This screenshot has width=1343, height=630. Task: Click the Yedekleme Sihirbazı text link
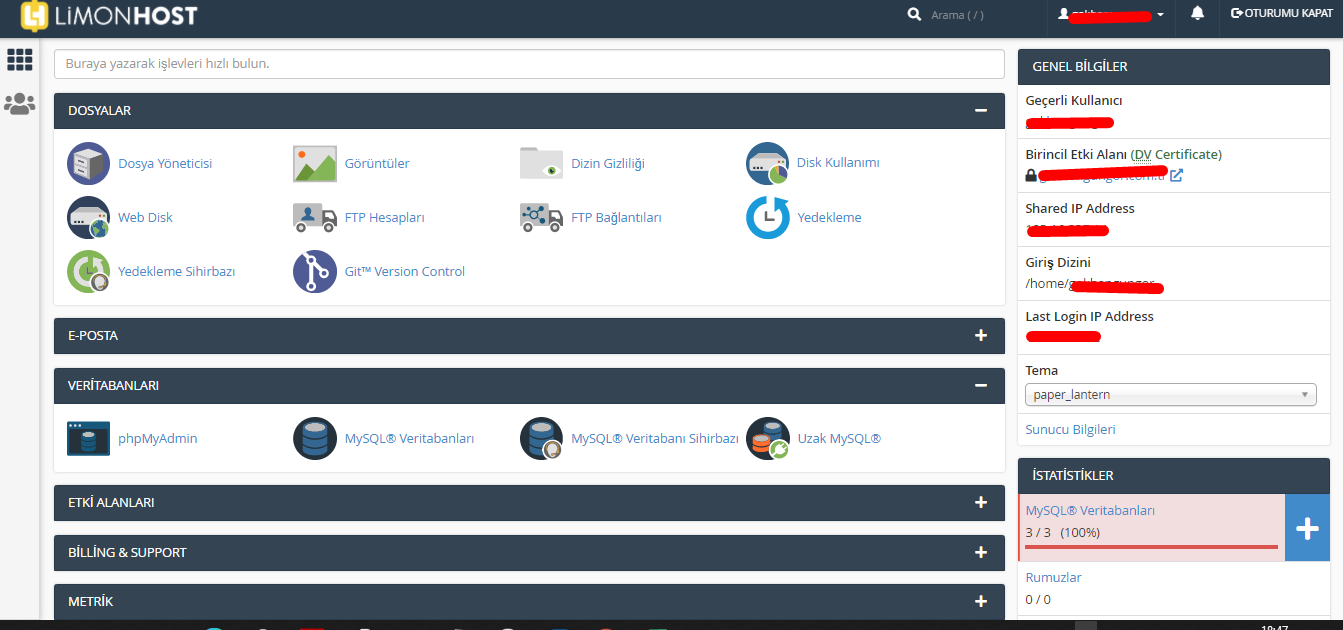[x=176, y=271]
